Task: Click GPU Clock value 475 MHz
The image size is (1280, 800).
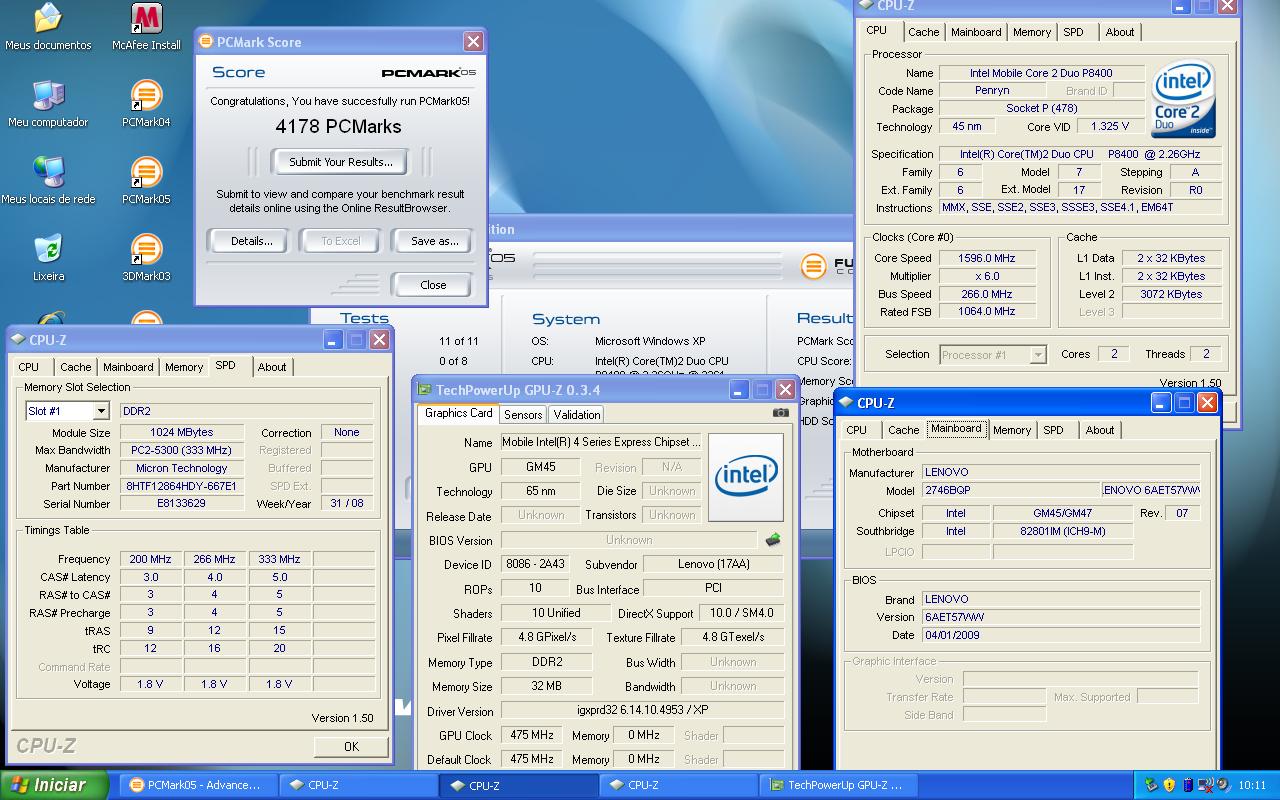Action: [x=532, y=735]
